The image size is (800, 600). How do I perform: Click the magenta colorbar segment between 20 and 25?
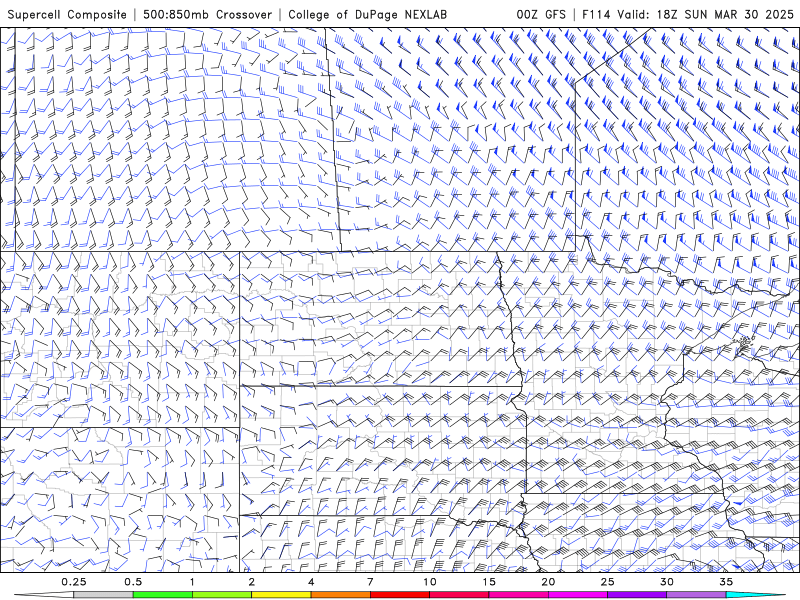point(578,595)
